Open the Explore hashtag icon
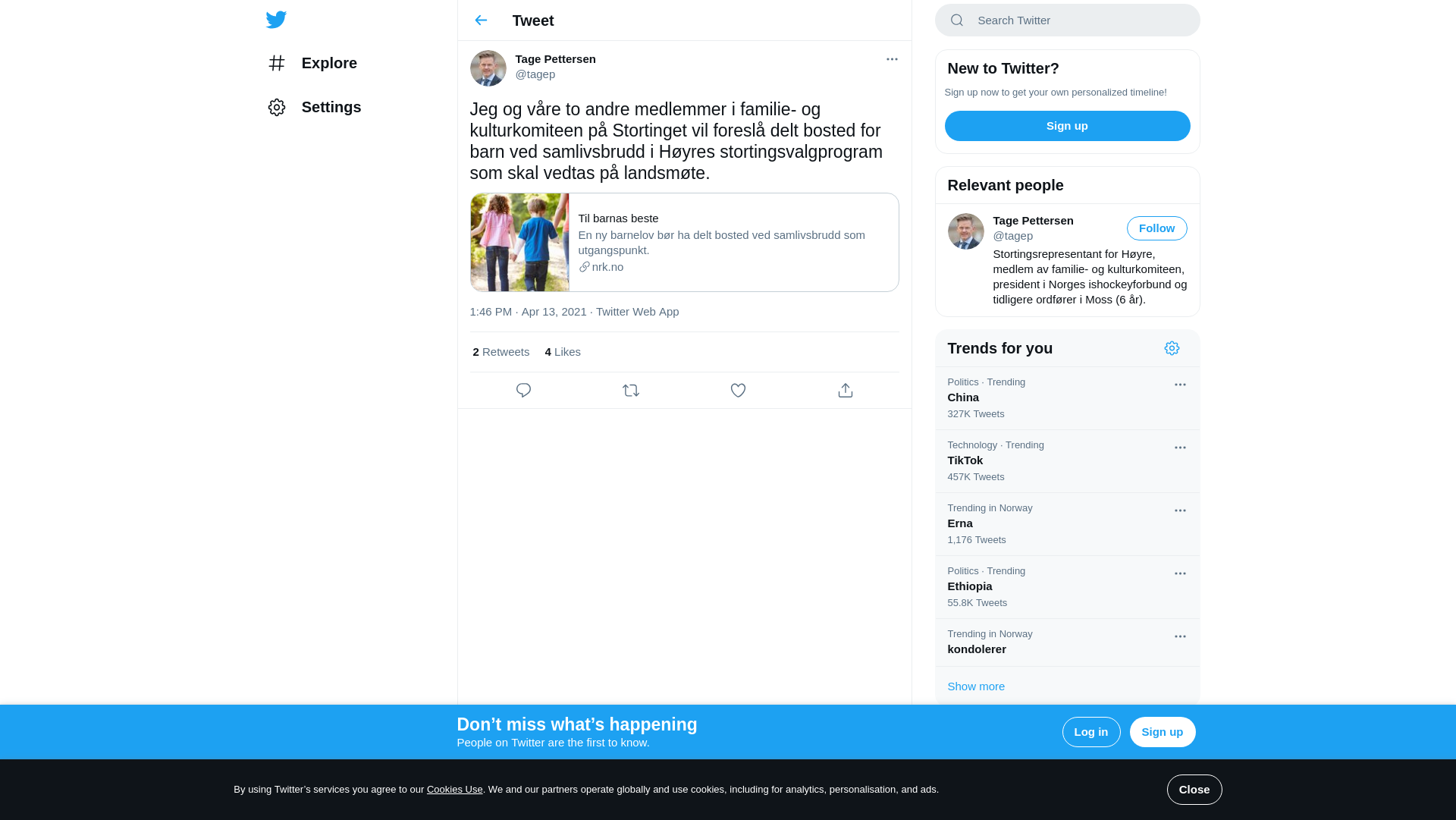The height and width of the screenshot is (820, 1456). pos(277,63)
